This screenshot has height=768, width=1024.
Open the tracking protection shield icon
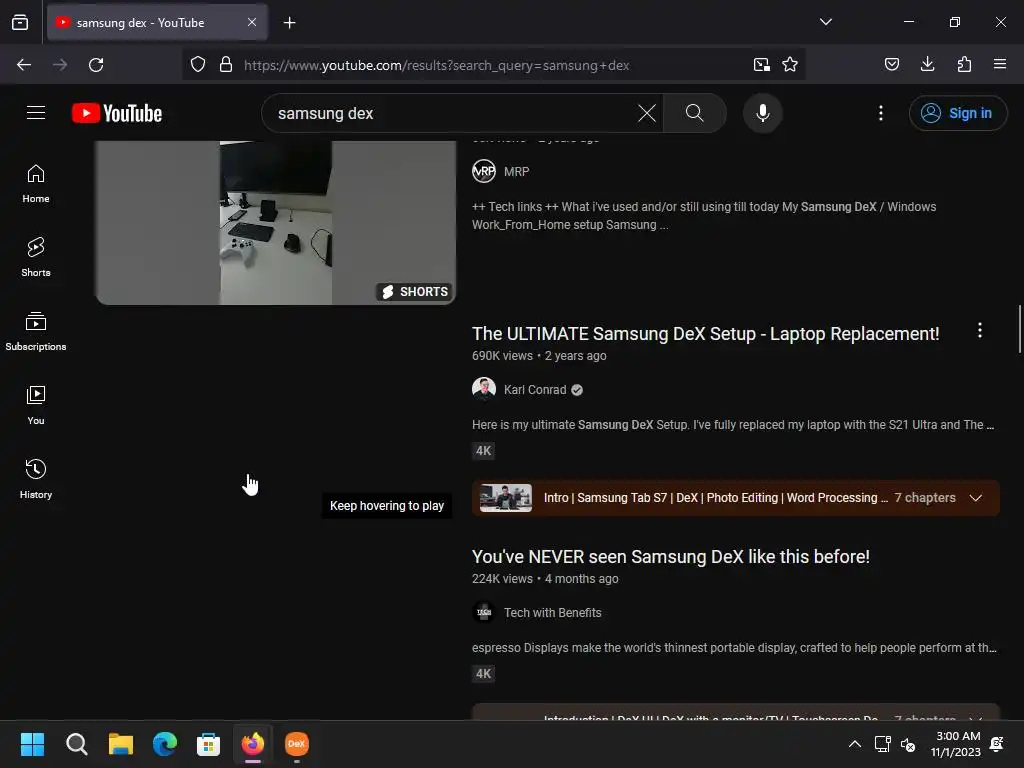tap(198, 65)
